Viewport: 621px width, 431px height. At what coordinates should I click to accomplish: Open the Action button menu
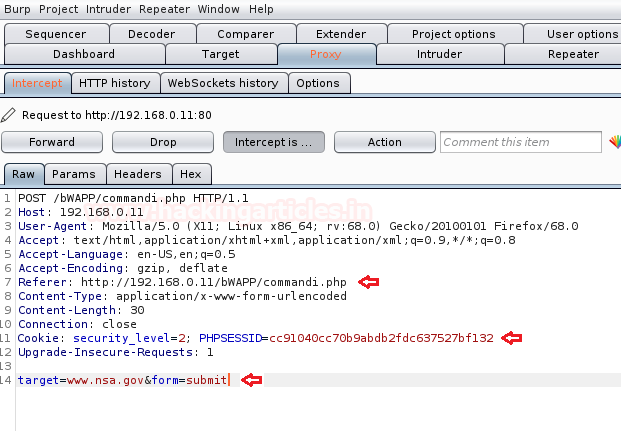pyautogui.click(x=385, y=142)
